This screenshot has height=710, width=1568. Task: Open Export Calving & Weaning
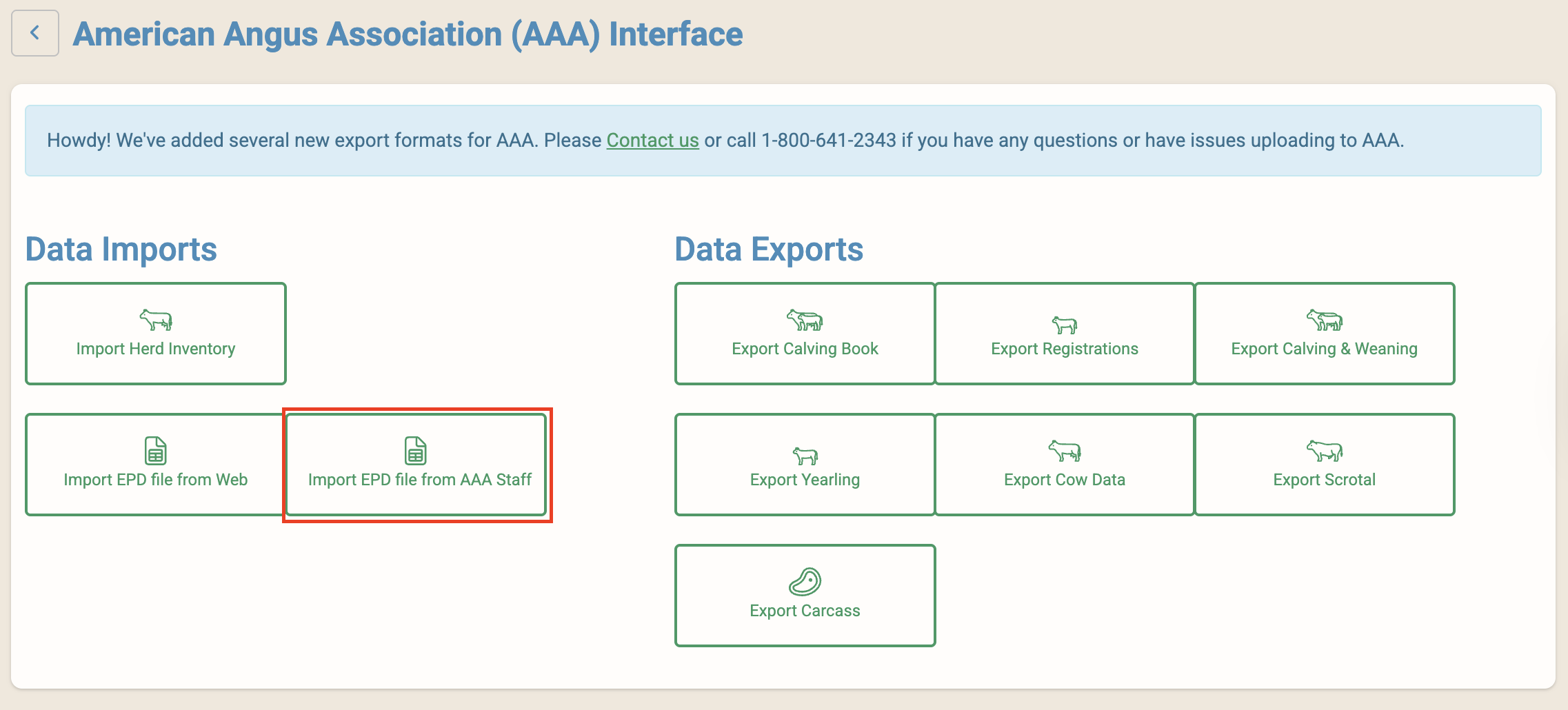[x=1325, y=334]
